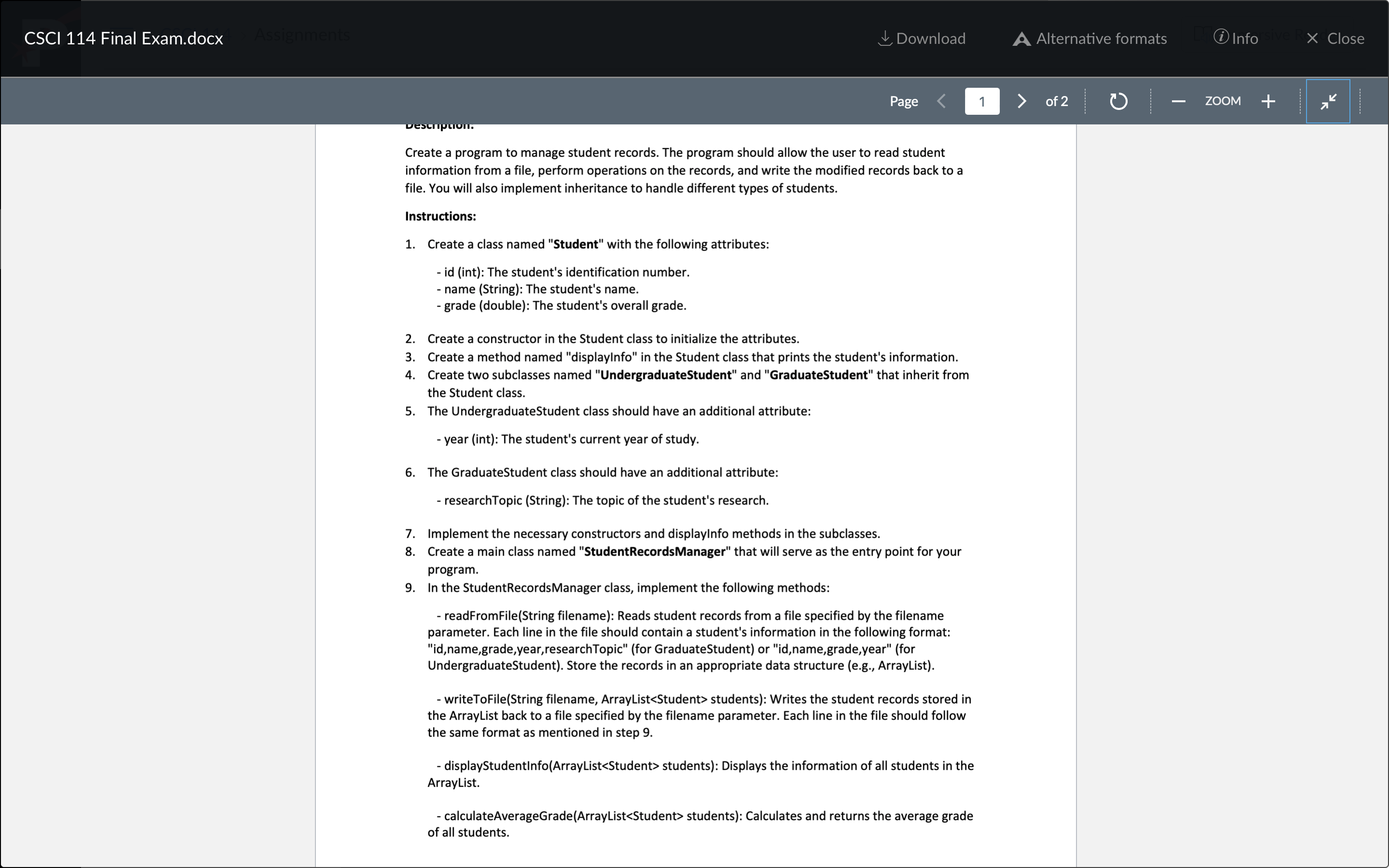This screenshot has height=868, width=1389.
Task: Download the exam document using the download arrow icon
Action: point(885,38)
